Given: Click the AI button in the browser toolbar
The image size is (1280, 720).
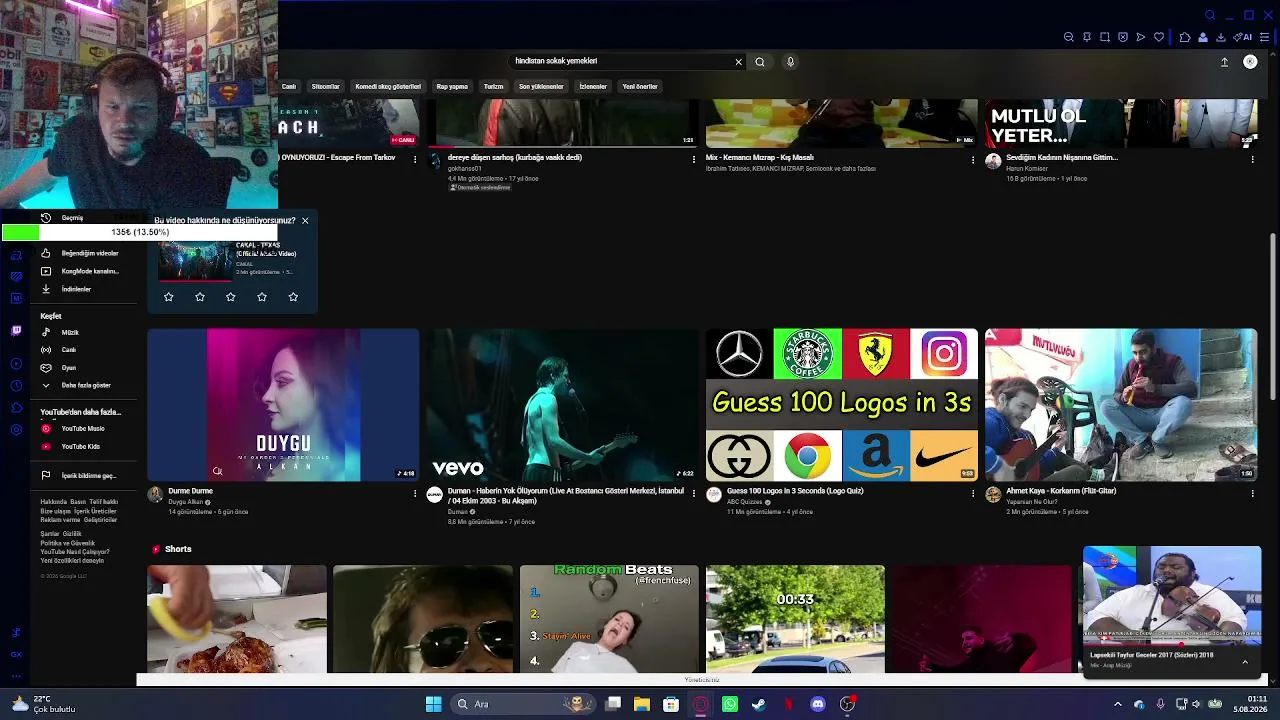Looking at the screenshot, I should pyautogui.click(x=1243, y=37).
